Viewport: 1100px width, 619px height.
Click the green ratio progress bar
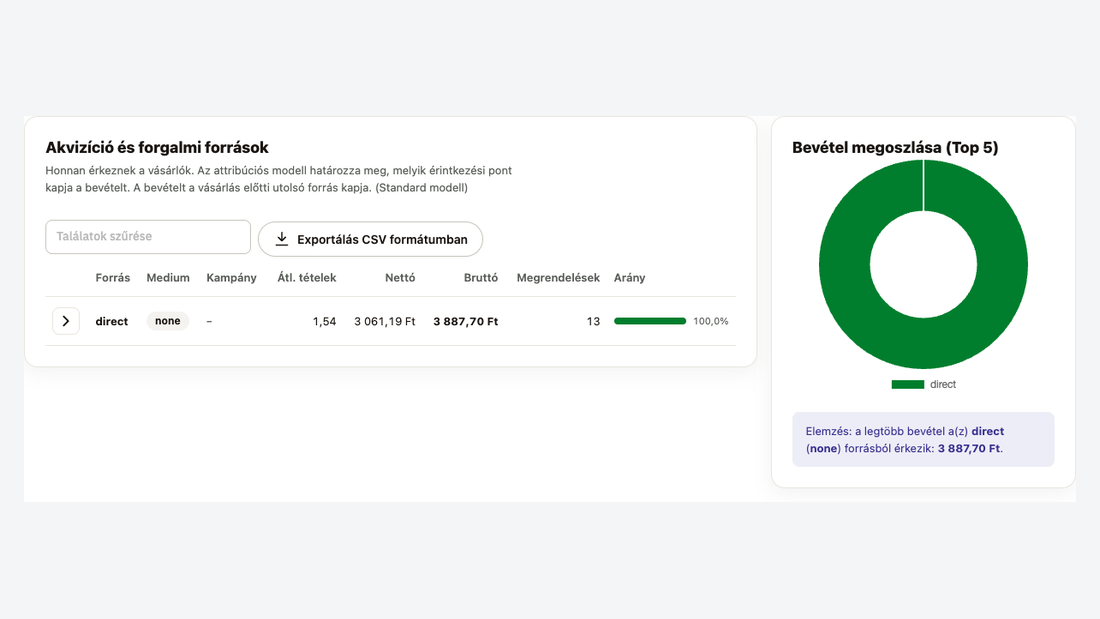650,321
